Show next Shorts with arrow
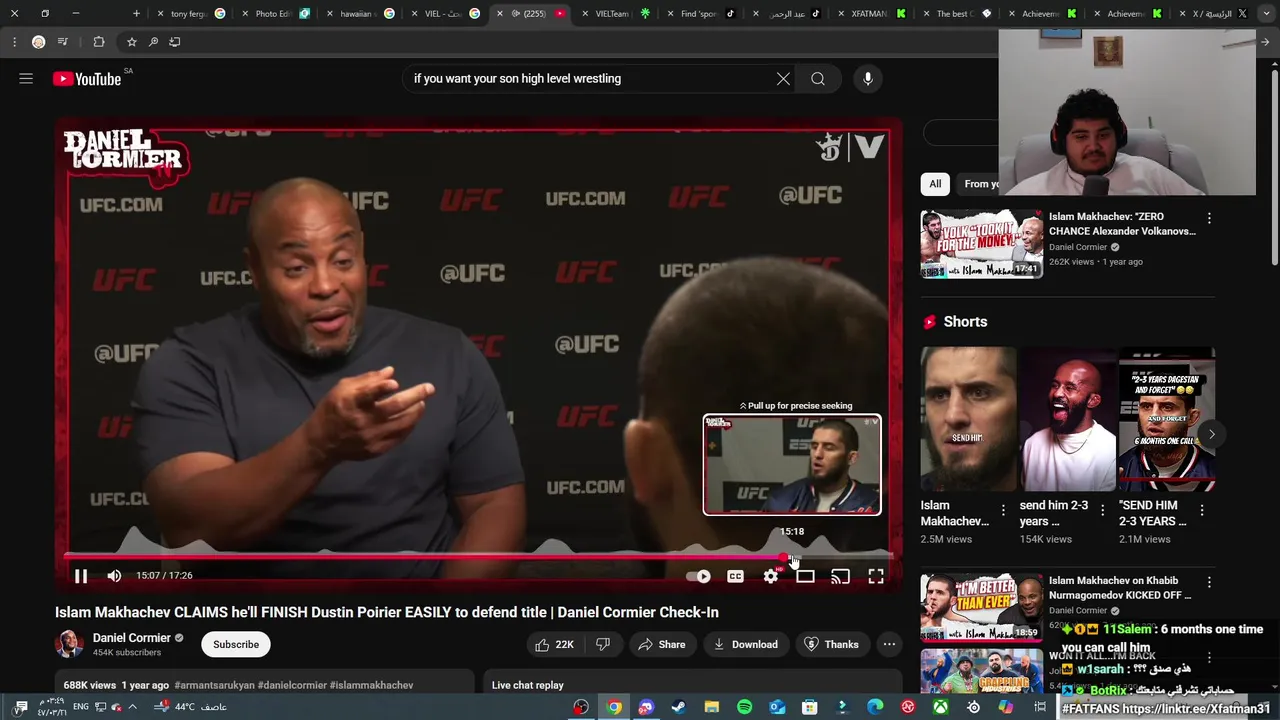1280x720 pixels. click(1211, 434)
